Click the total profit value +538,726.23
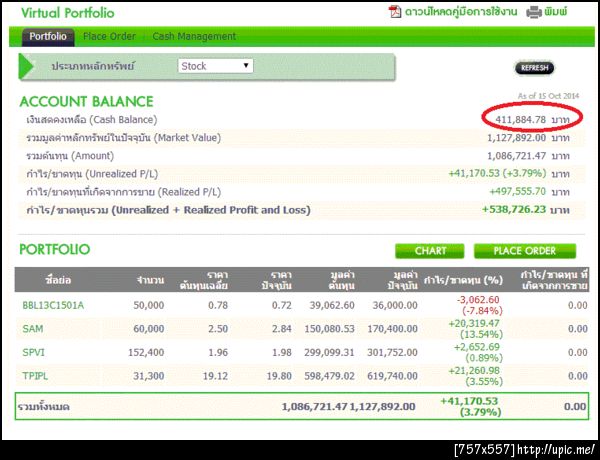 [x=514, y=209]
